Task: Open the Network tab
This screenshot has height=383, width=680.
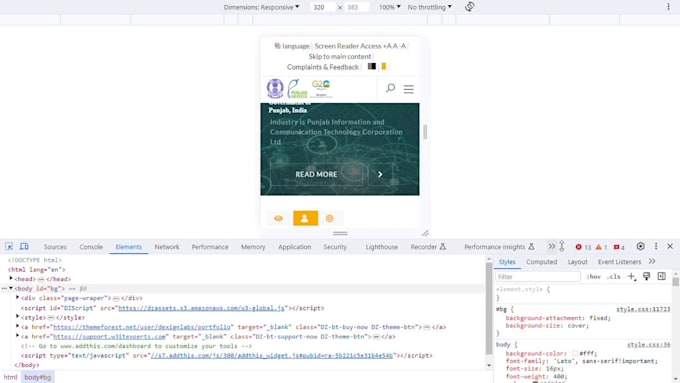Action: pyautogui.click(x=167, y=247)
